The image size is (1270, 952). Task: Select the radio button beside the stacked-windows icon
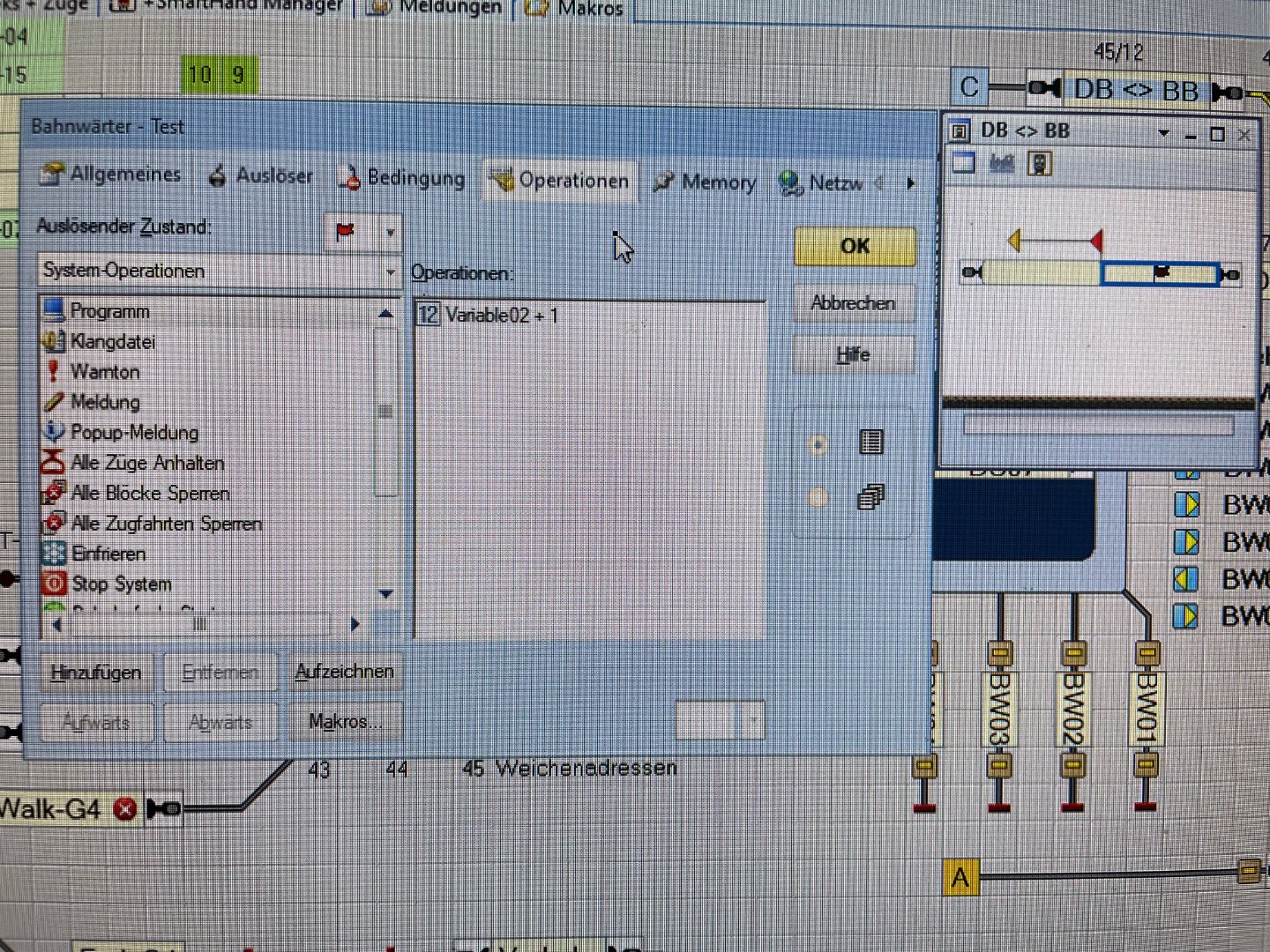pyautogui.click(x=818, y=498)
